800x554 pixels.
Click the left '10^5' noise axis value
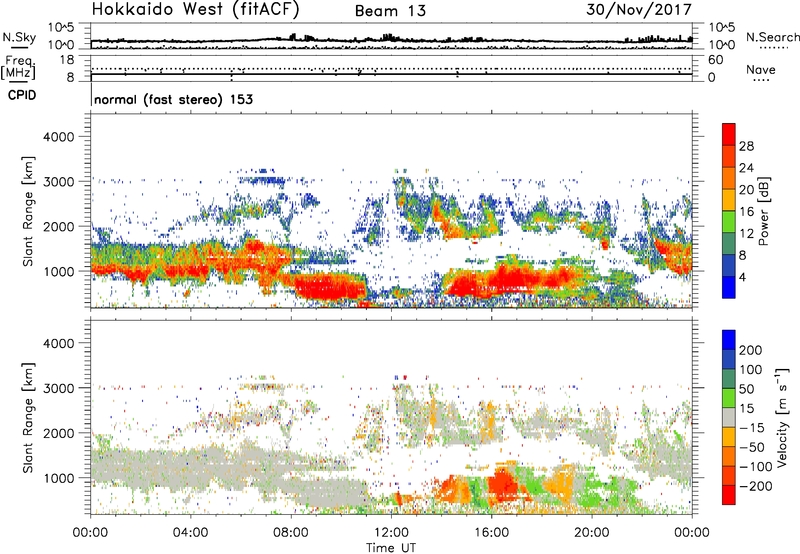click(x=61, y=27)
